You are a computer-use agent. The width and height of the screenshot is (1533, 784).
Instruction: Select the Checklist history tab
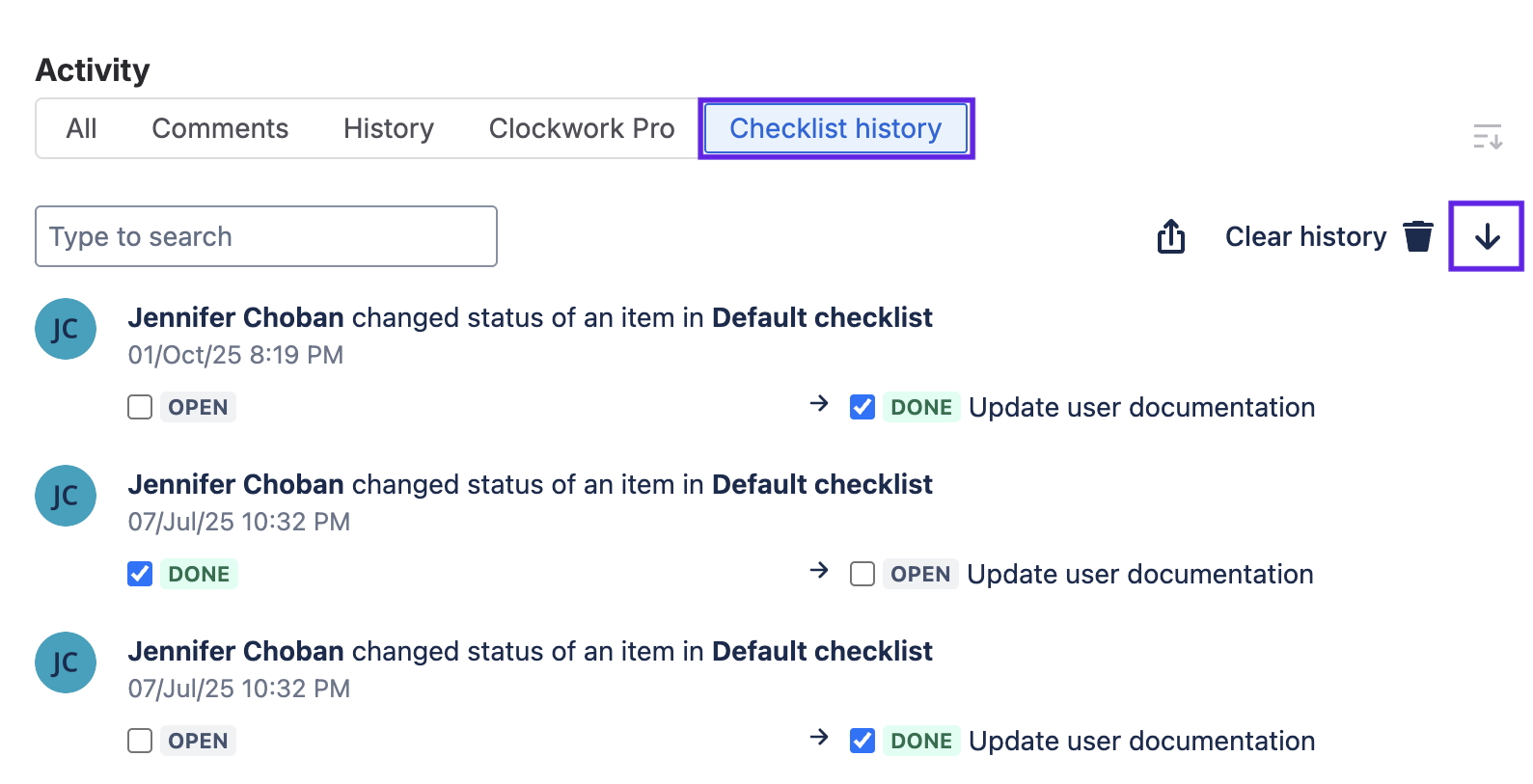coord(835,128)
